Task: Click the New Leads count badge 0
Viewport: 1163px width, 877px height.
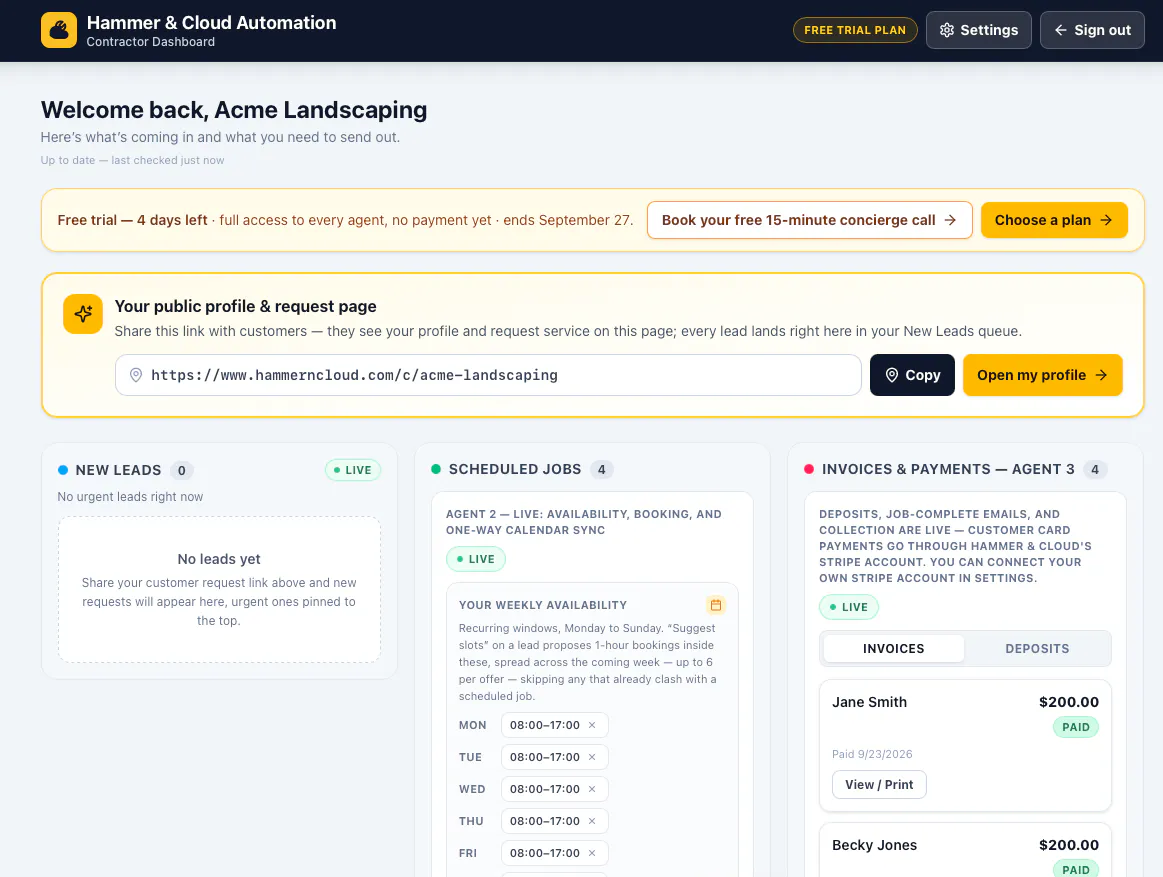Action: point(182,470)
